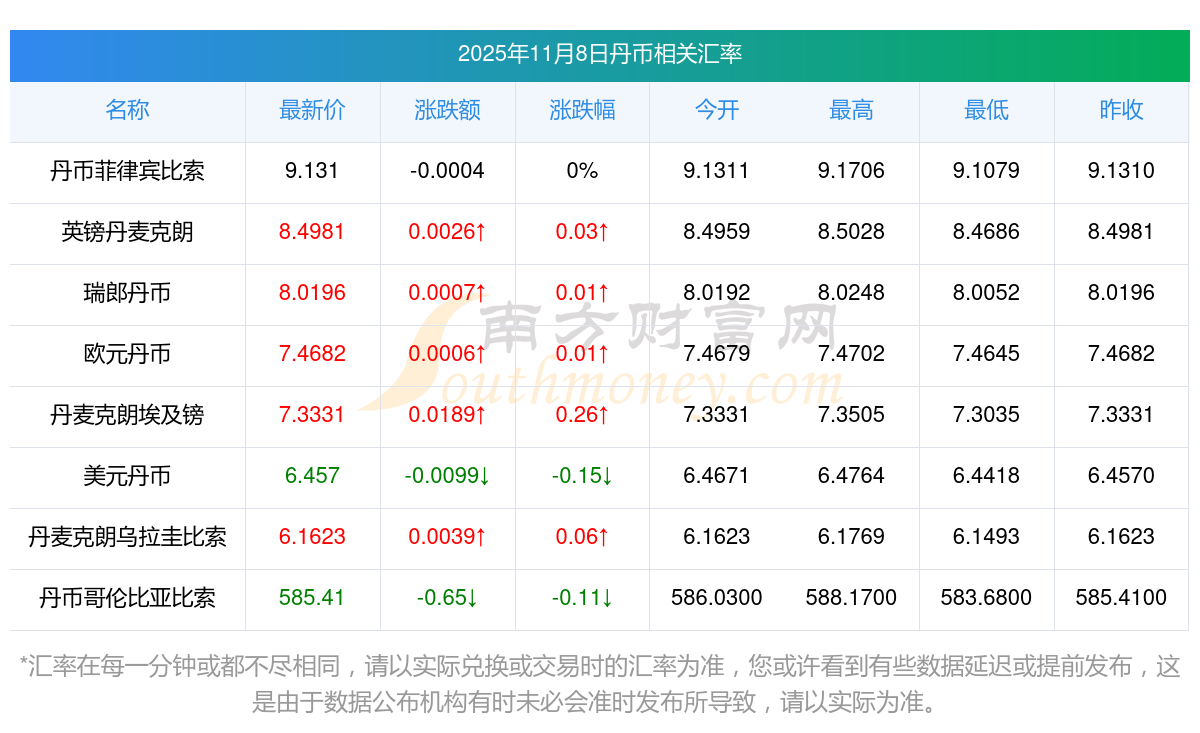Select the 名称 column header
This screenshot has width=1200, height=733.
(127, 111)
